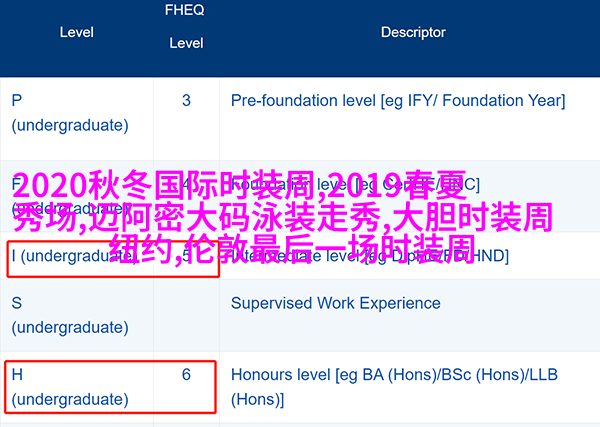Click Honours level descriptor text
Screen dimensions: 600x427
(x=394, y=387)
